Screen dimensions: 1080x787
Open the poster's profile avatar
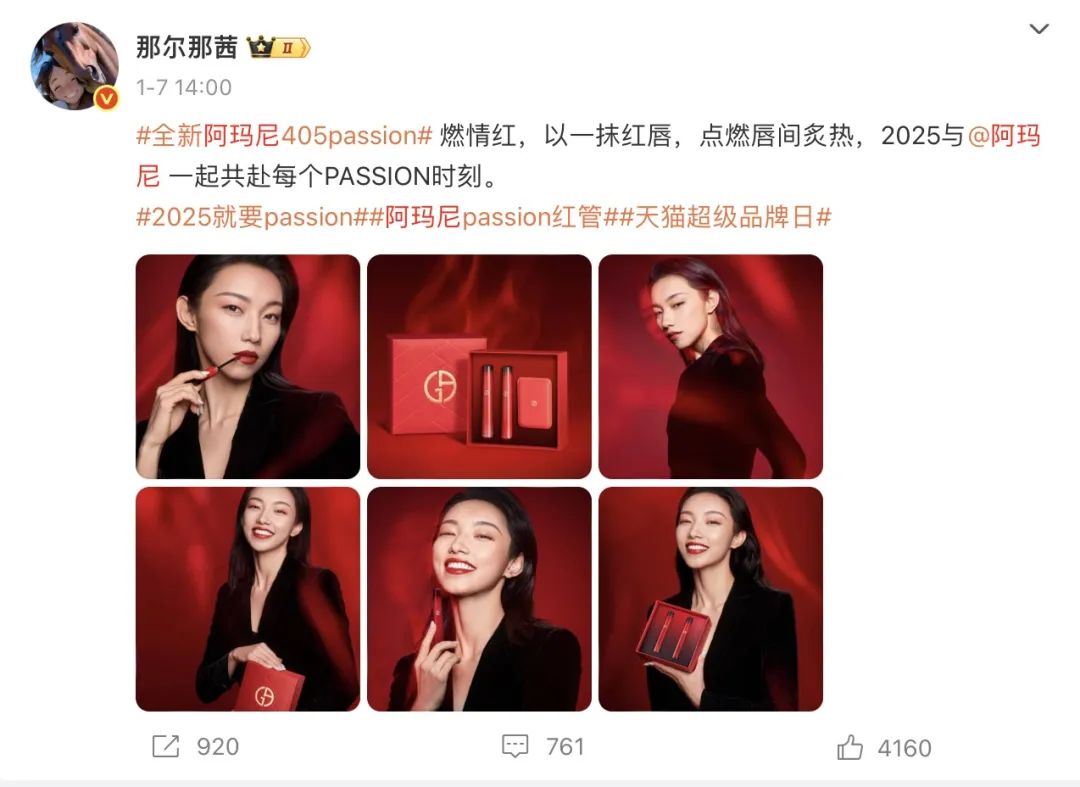(74, 65)
